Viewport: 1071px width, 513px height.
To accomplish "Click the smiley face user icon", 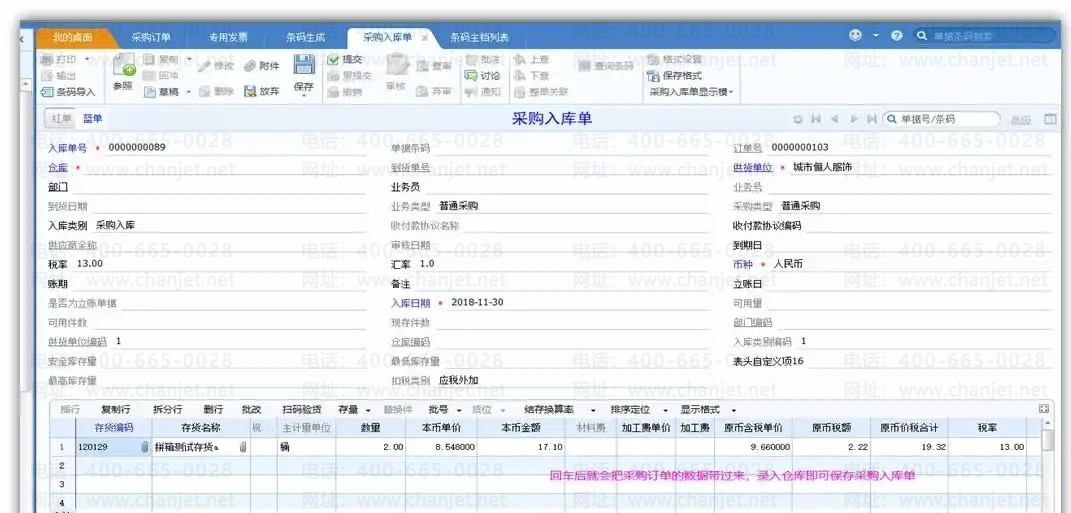I will [x=855, y=36].
